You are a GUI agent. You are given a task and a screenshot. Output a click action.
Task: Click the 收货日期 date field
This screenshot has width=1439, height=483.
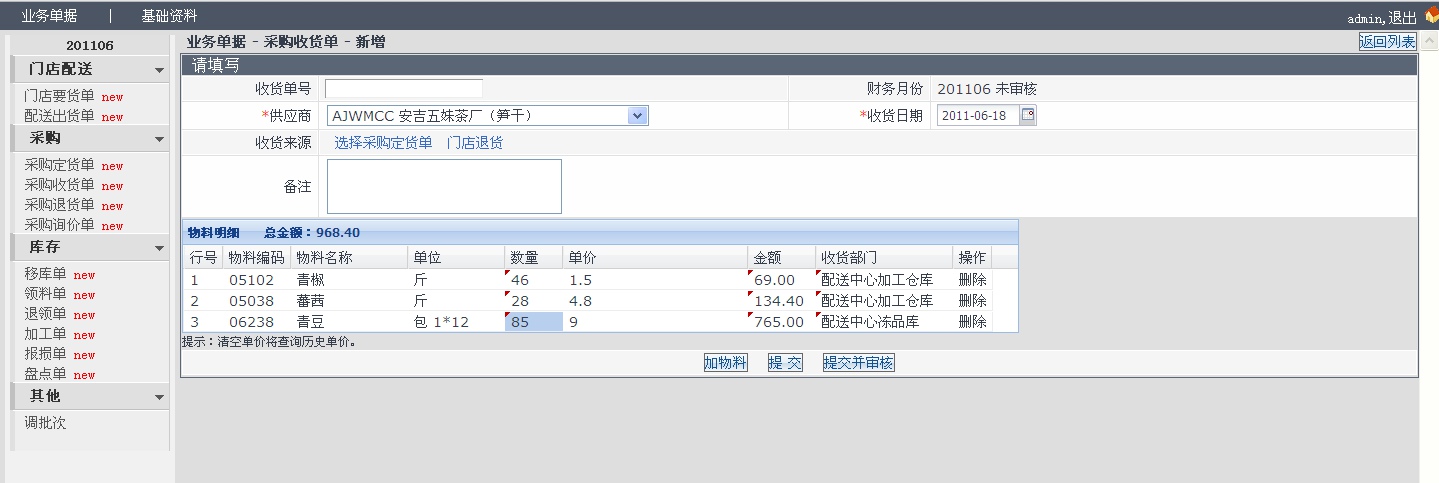(979, 115)
